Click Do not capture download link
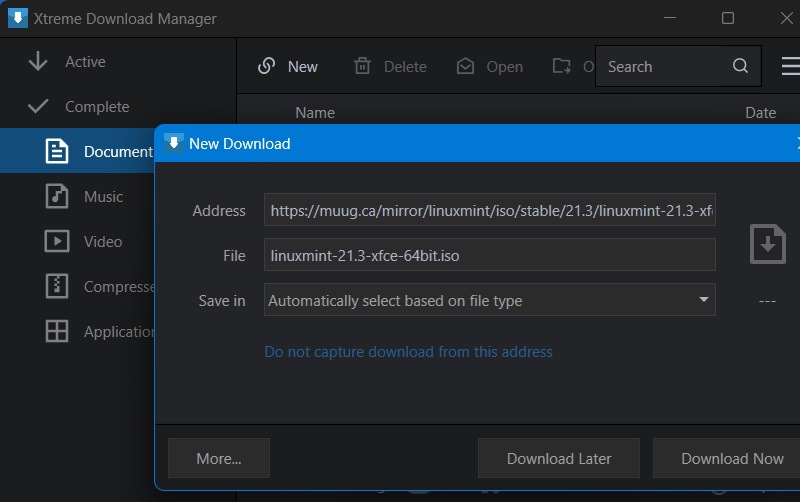 click(408, 352)
